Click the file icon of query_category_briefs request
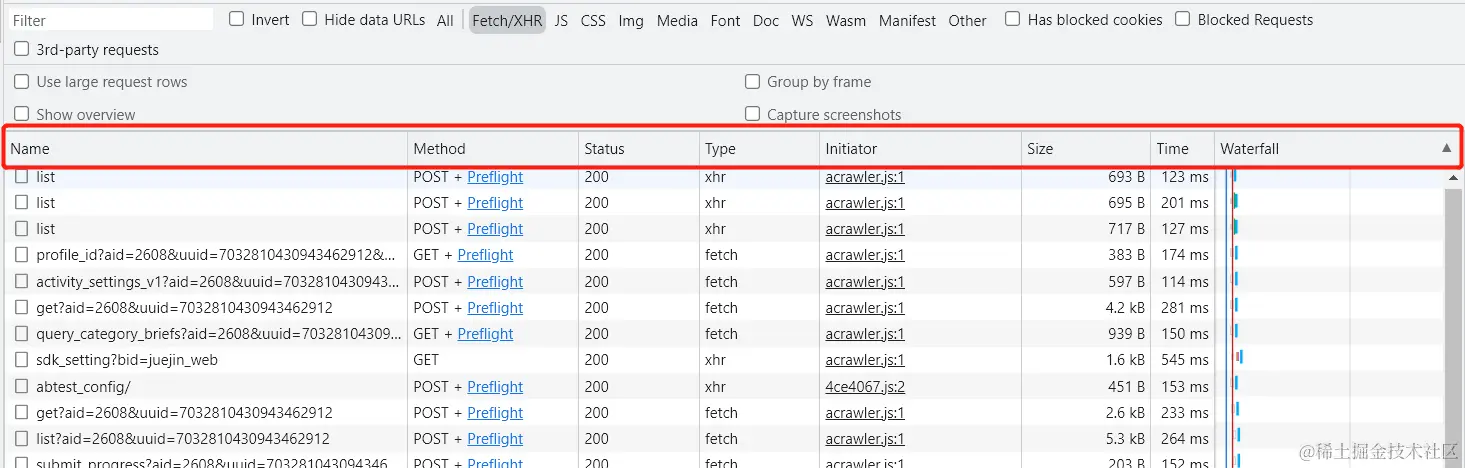 22,333
